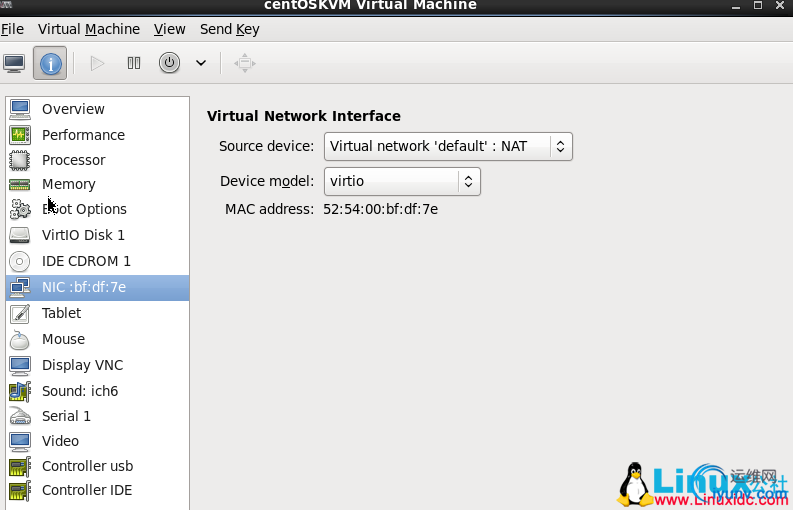Click the fullscreen toolbar icon
Screen dimensions: 793x510
click(x=245, y=63)
